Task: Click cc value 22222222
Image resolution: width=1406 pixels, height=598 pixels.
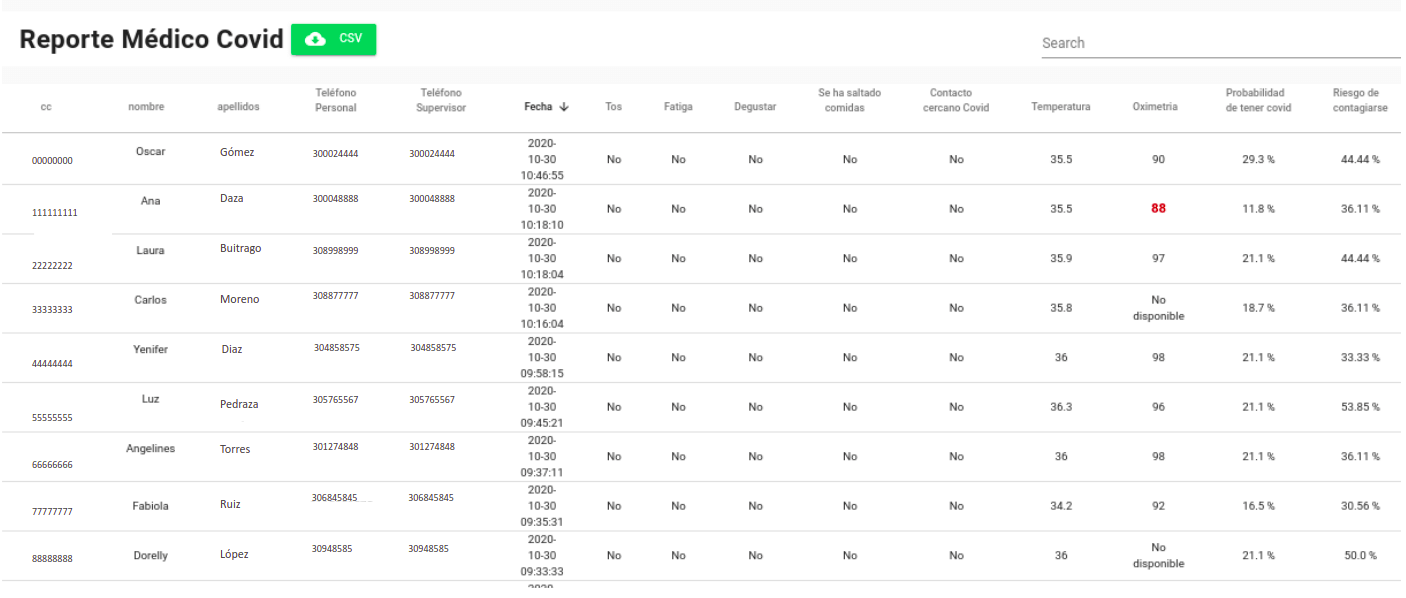Action: 52,266
